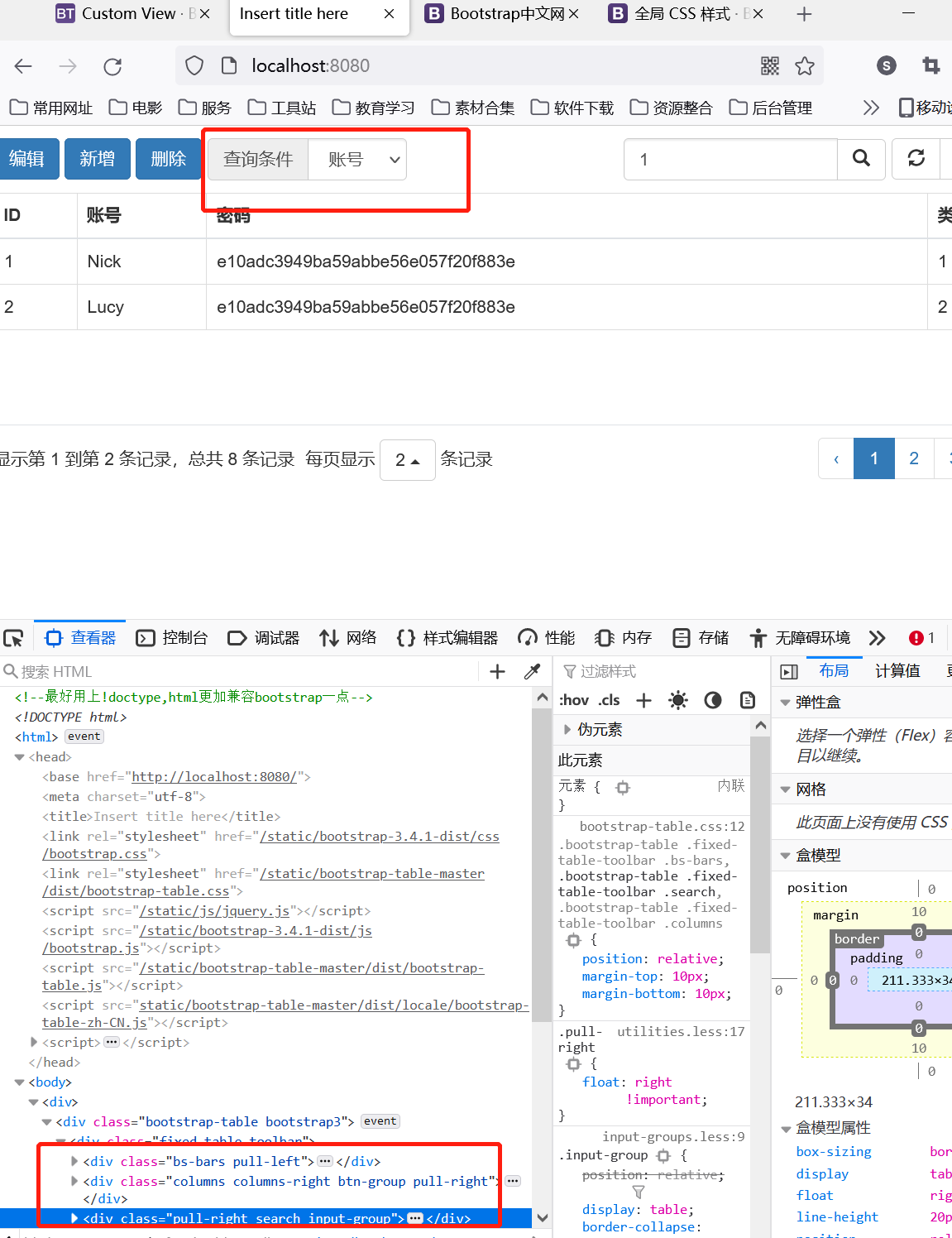This screenshot has height=1238, width=952.
Task: Focus the 搜索 HTML search box
Action: pyautogui.click(x=240, y=672)
